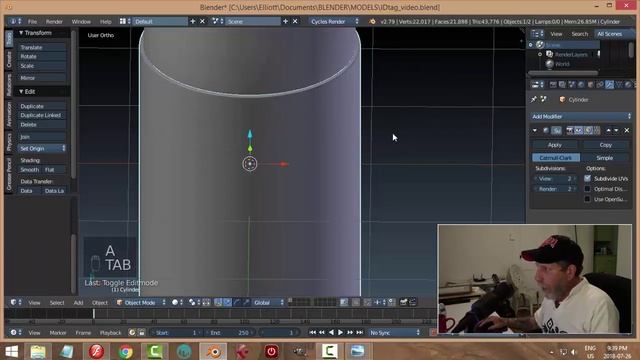
Task: Move modifier up in stack
Action: [x=609, y=130]
